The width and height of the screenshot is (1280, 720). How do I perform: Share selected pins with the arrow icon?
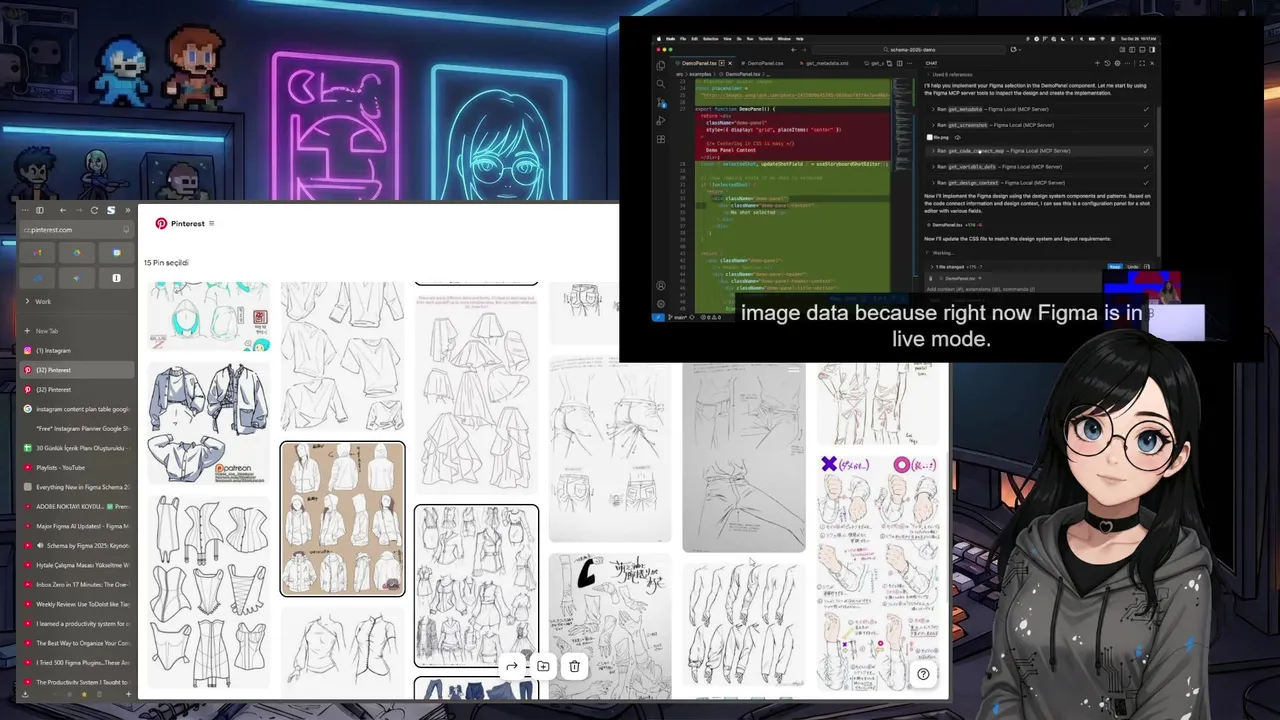[x=511, y=666]
